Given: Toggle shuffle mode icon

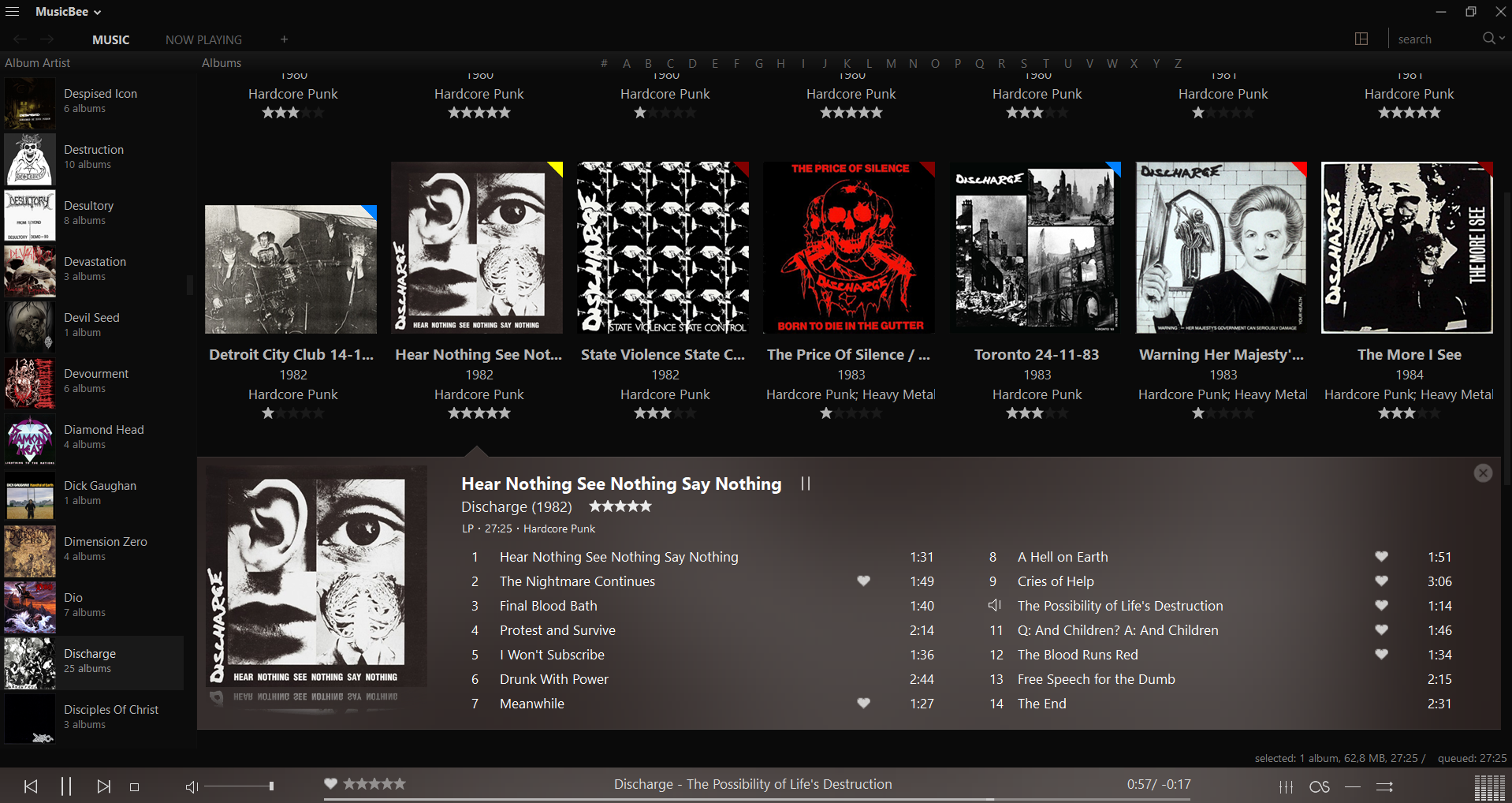Looking at the screenshot, I should [x=1385, y=786].
